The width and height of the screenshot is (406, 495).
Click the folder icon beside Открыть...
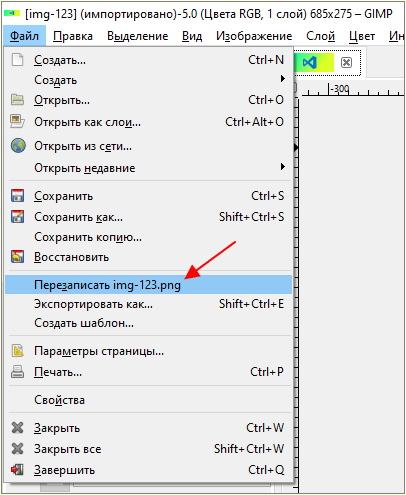coord(17,100)
